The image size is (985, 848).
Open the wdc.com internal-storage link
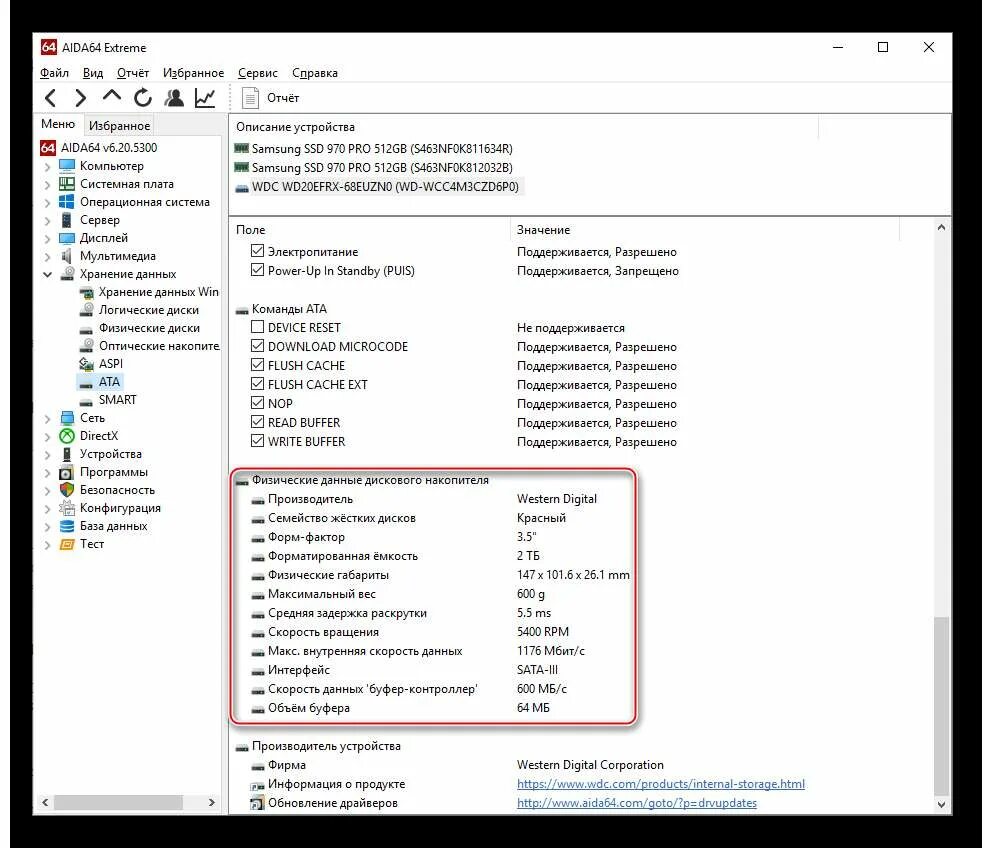coord(661,784)
